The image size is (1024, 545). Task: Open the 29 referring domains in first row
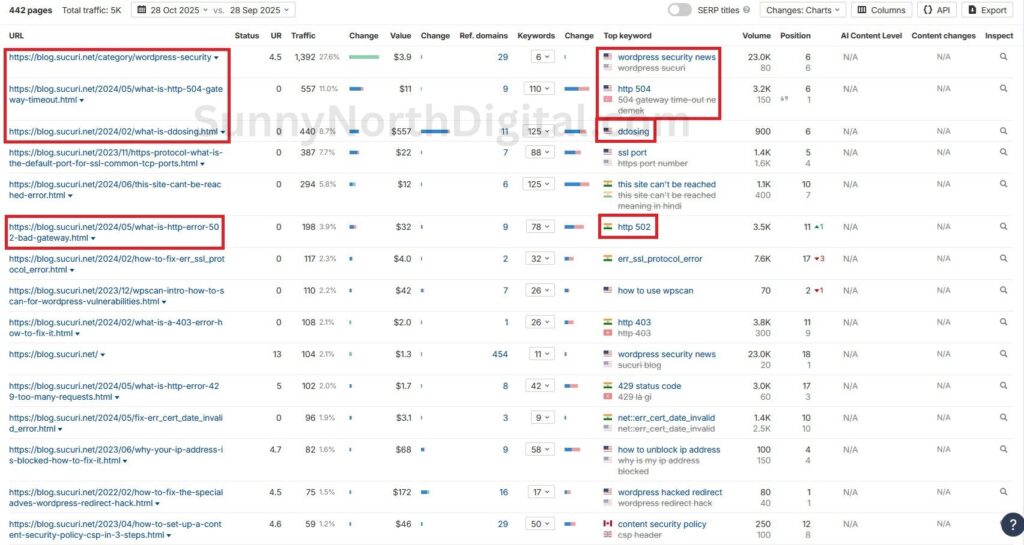[503, 57]
